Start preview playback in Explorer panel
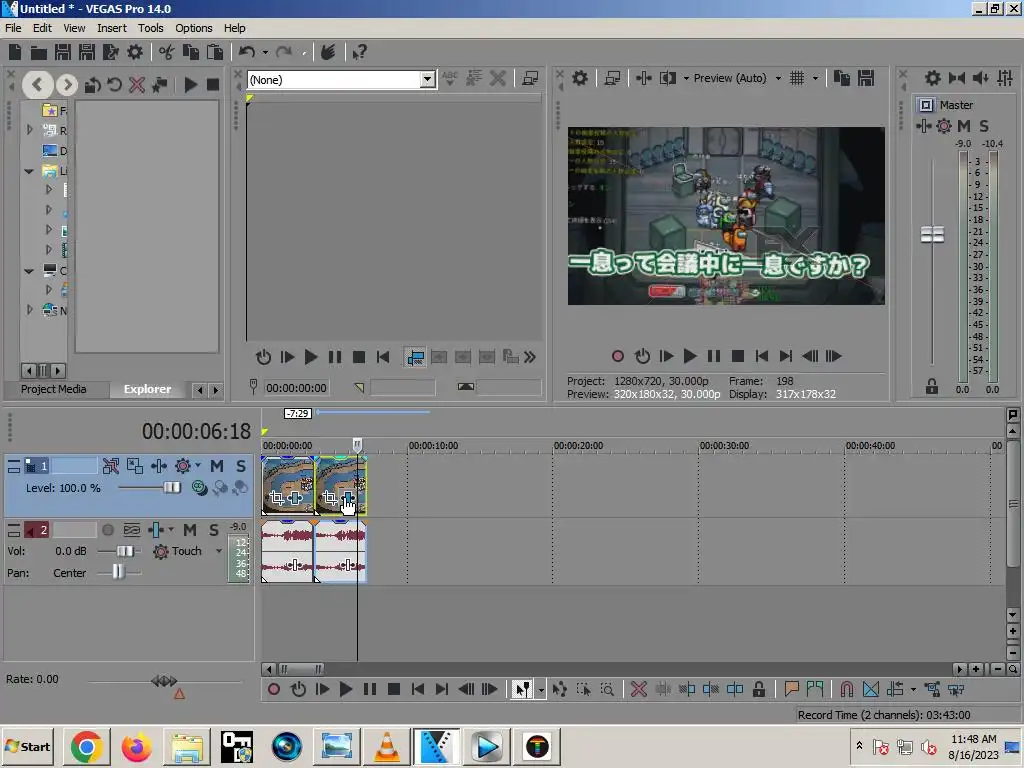Image resolution: width=1024 pixels, height=768 pixels. coord(190,84)
